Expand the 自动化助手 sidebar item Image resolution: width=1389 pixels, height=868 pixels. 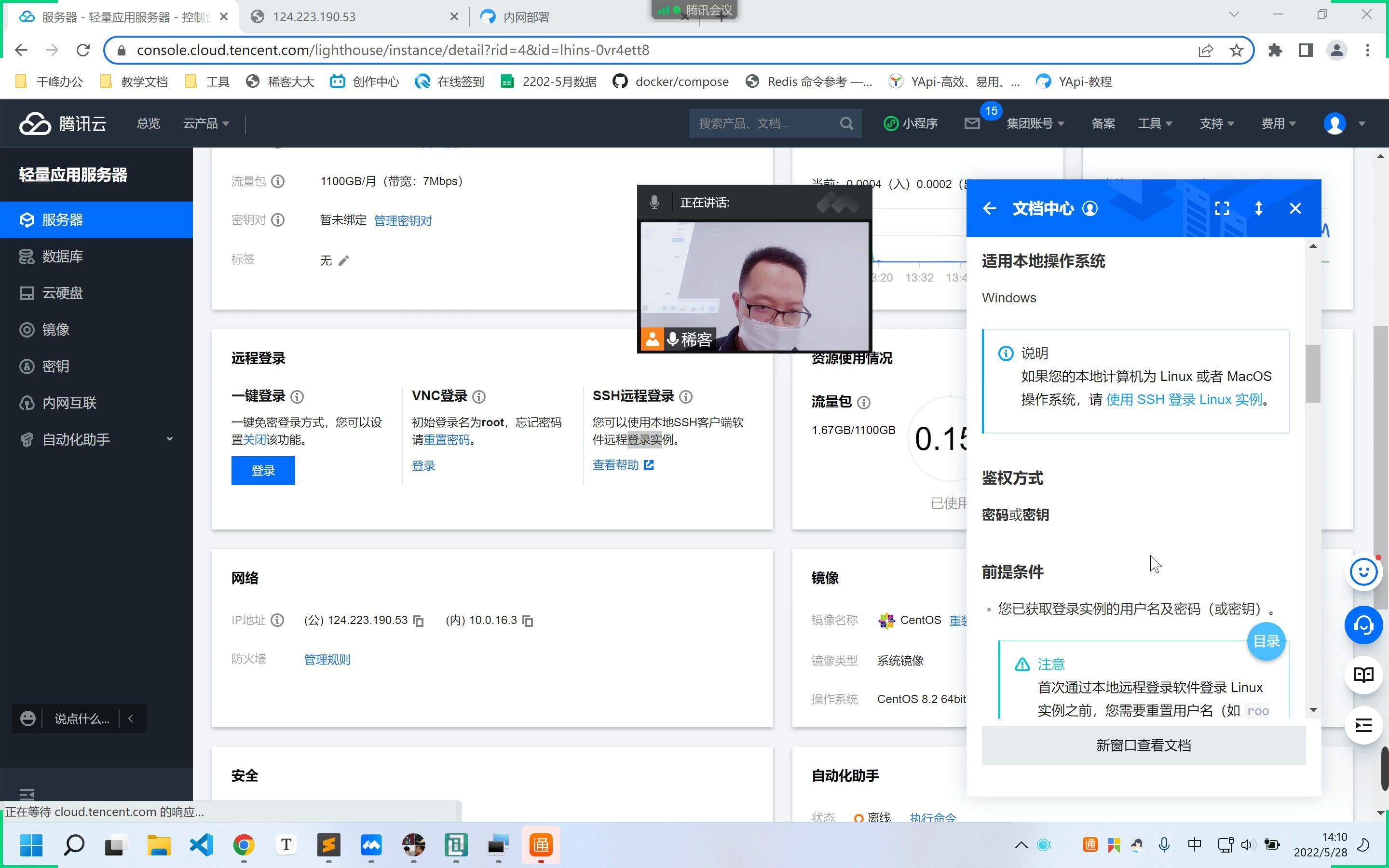(x=96, y=440)
